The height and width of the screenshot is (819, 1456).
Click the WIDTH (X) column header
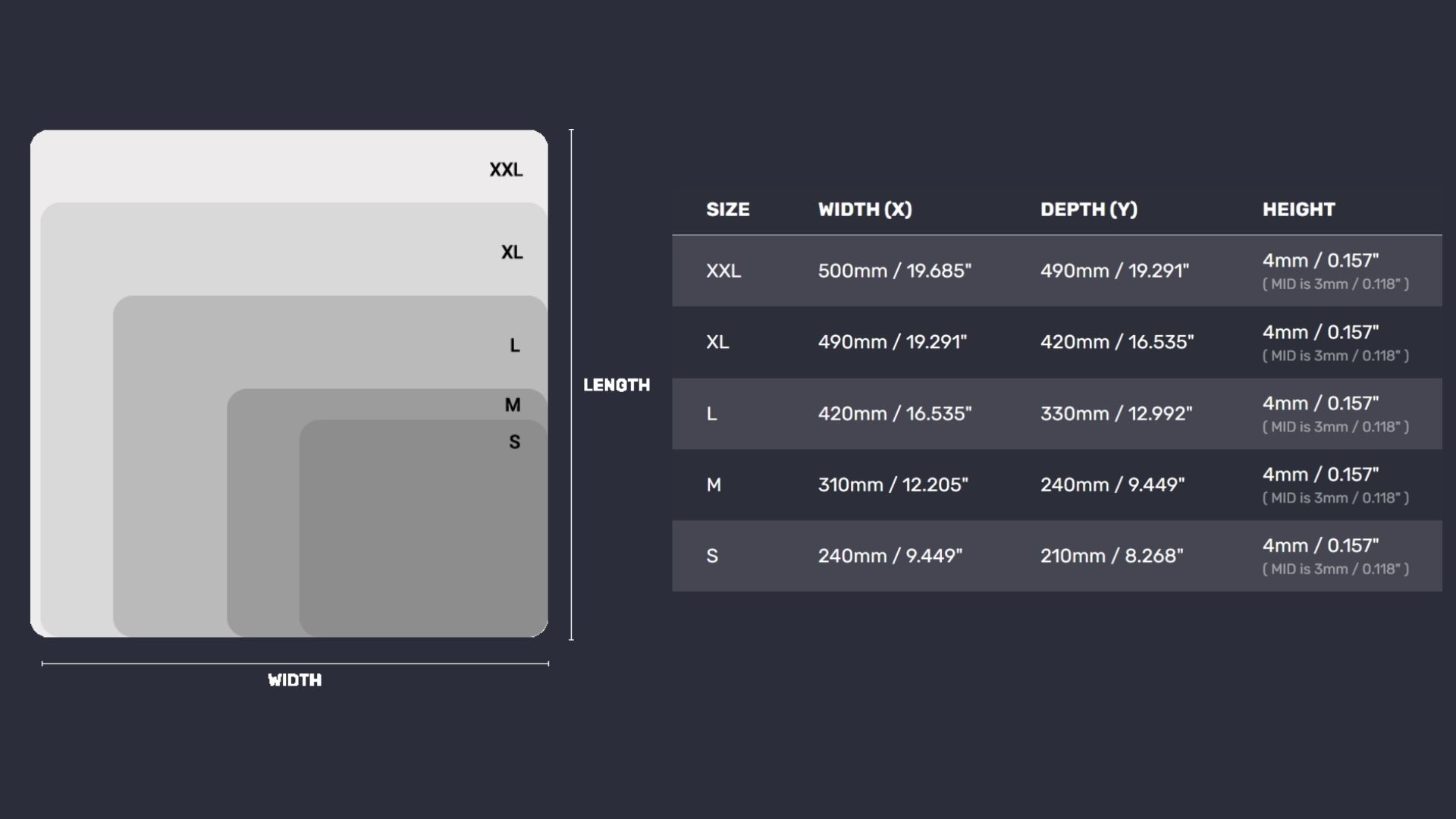point(864,209)
